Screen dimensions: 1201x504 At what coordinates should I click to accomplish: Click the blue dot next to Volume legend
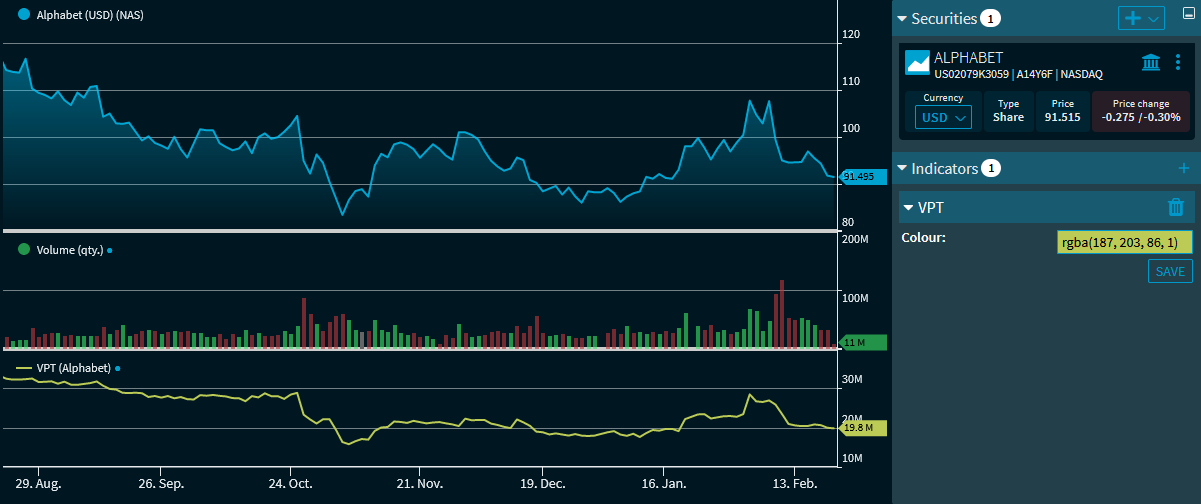coord(109,251)
